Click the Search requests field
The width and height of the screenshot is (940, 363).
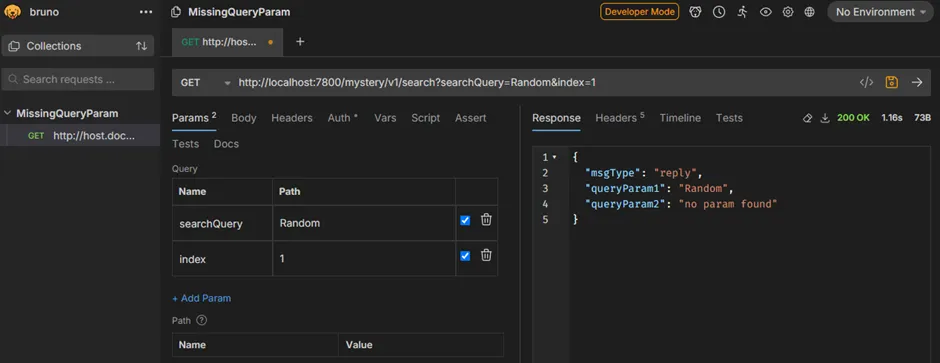click(78, 79)
